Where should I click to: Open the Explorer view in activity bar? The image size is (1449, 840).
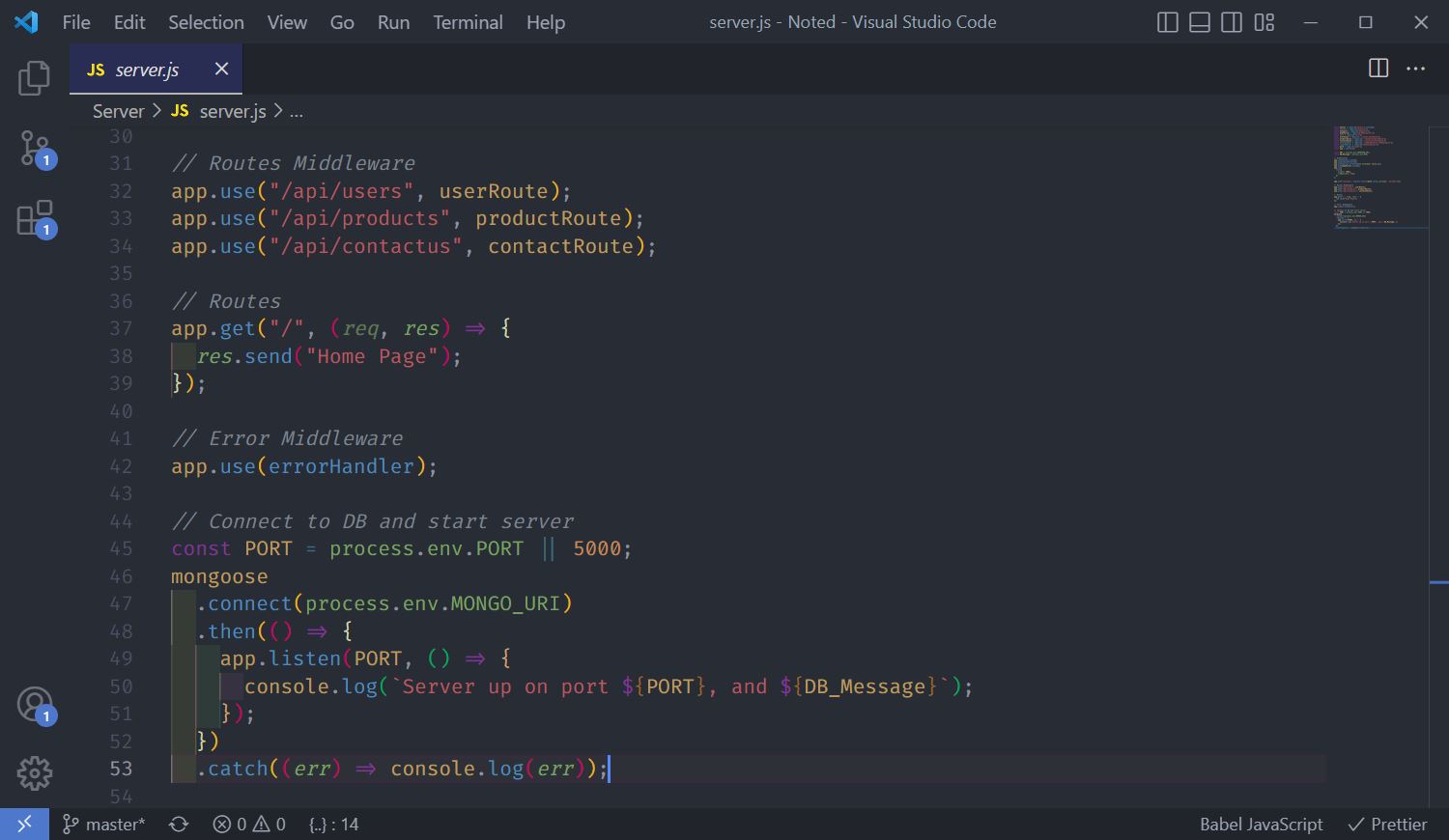tap(34, 78)
